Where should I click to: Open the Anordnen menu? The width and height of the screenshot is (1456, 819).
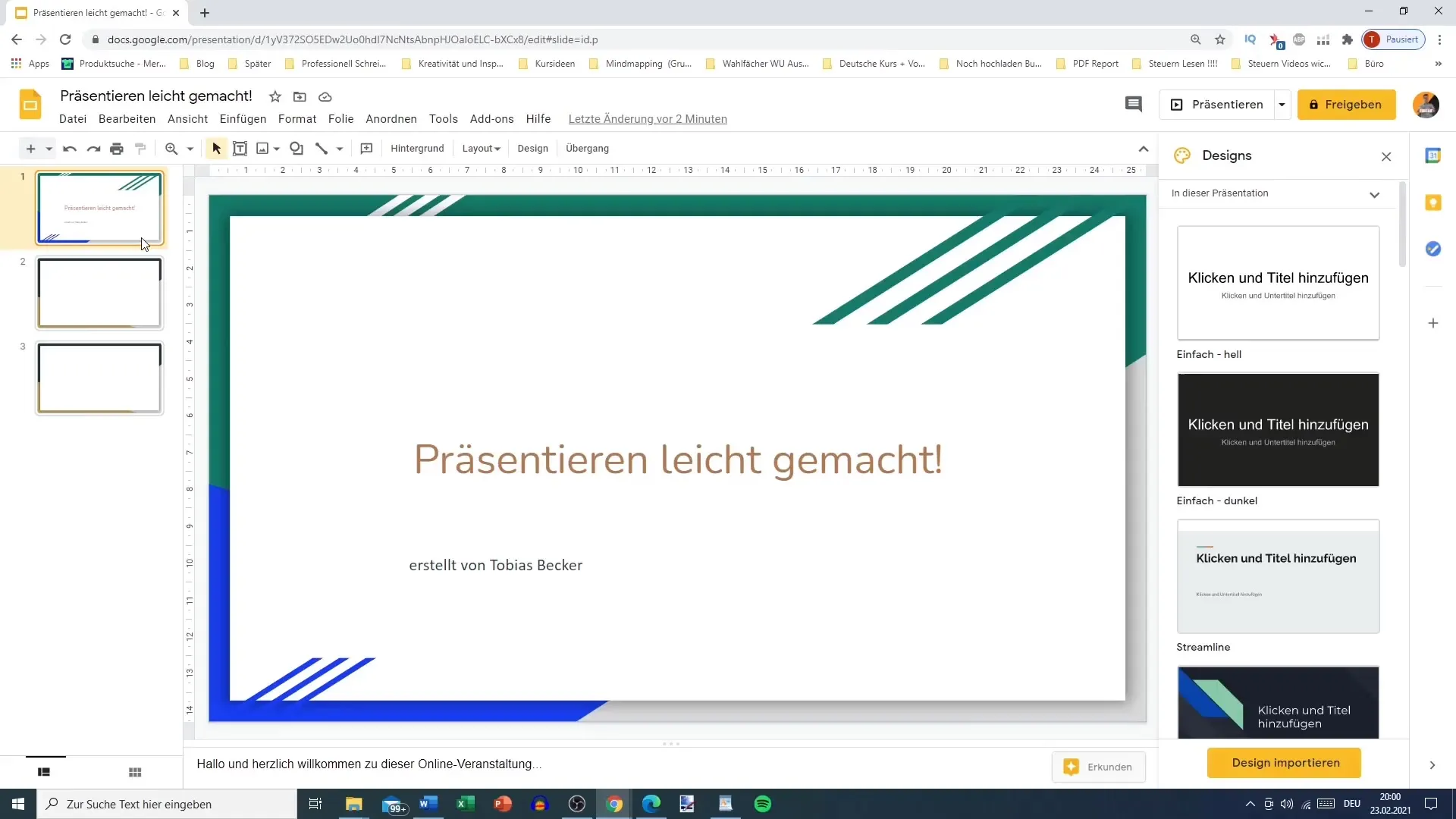pyautogui.click(x=391, y=119)
